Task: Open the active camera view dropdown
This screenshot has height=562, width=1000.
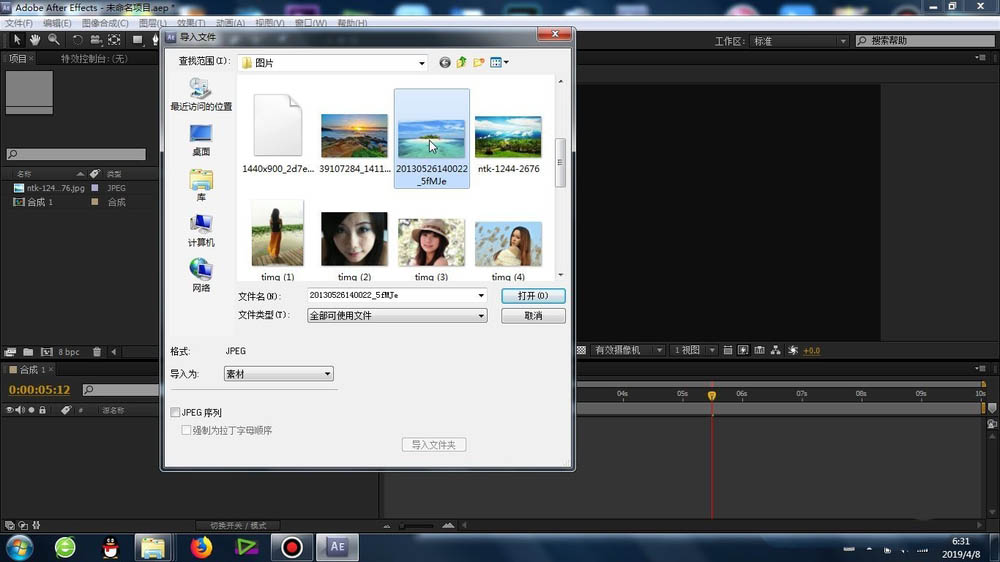Action: coord(627,350)
